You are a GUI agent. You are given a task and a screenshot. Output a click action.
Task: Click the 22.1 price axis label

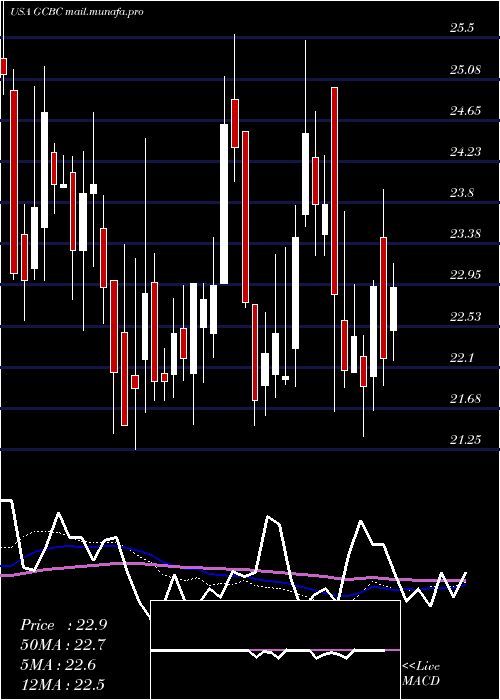click(462, 358)
